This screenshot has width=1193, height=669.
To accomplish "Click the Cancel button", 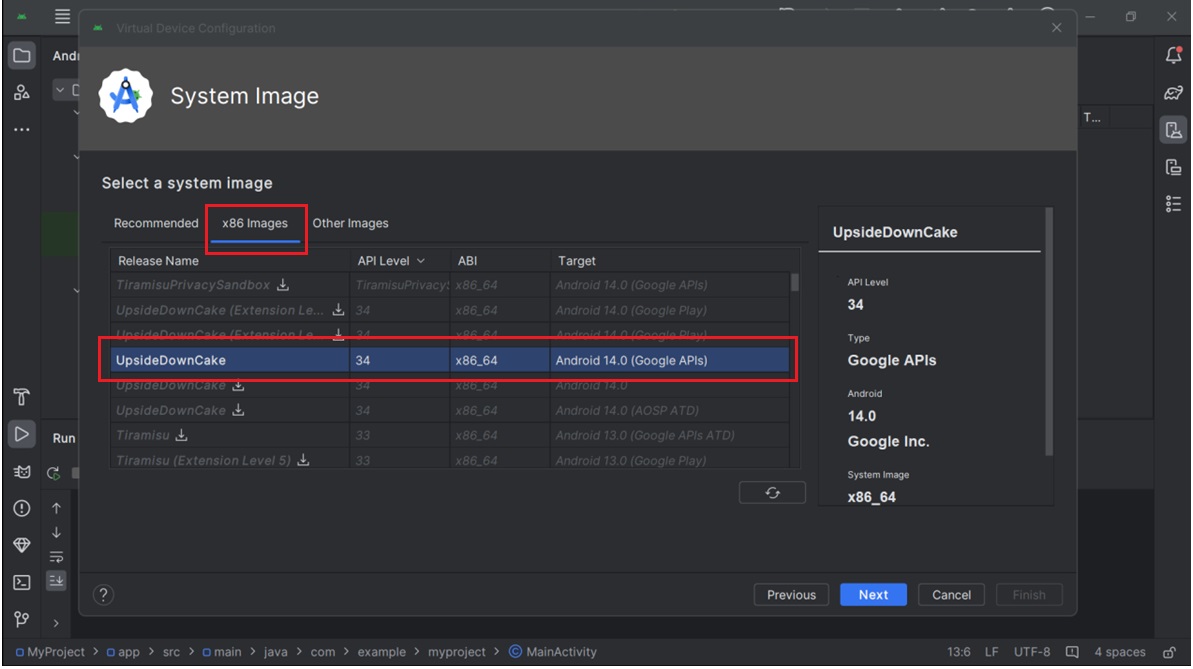I will pos(951,595).
